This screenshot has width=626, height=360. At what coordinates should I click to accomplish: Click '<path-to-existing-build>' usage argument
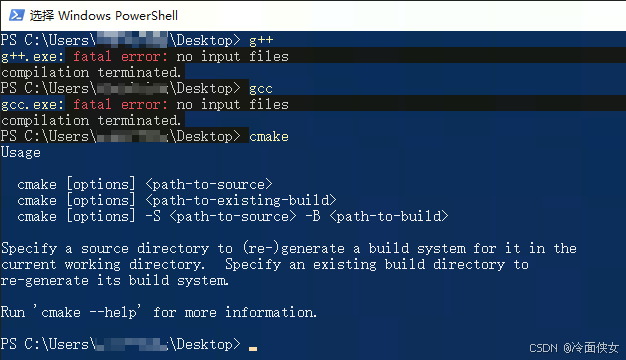(241, 200)
